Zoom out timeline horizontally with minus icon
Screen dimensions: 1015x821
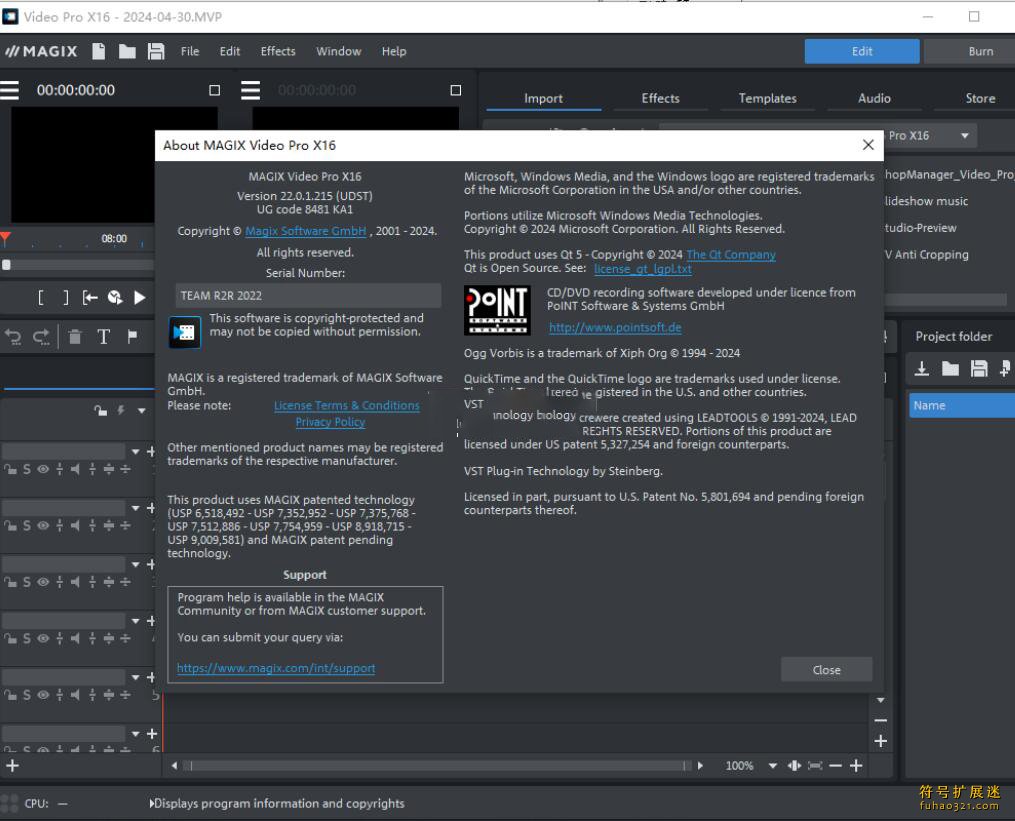pos(835,765)
